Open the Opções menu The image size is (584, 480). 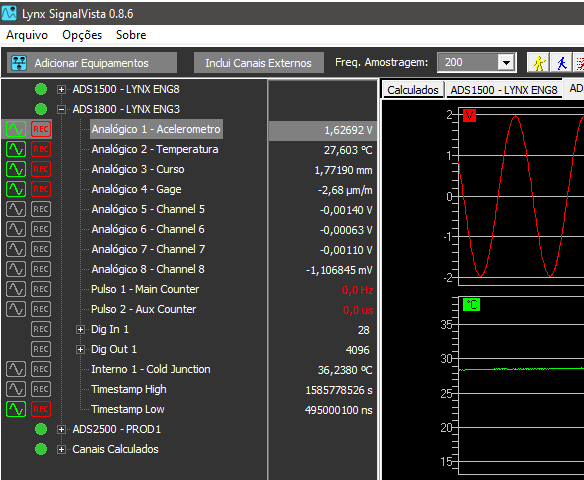click(x=82, y=35)
